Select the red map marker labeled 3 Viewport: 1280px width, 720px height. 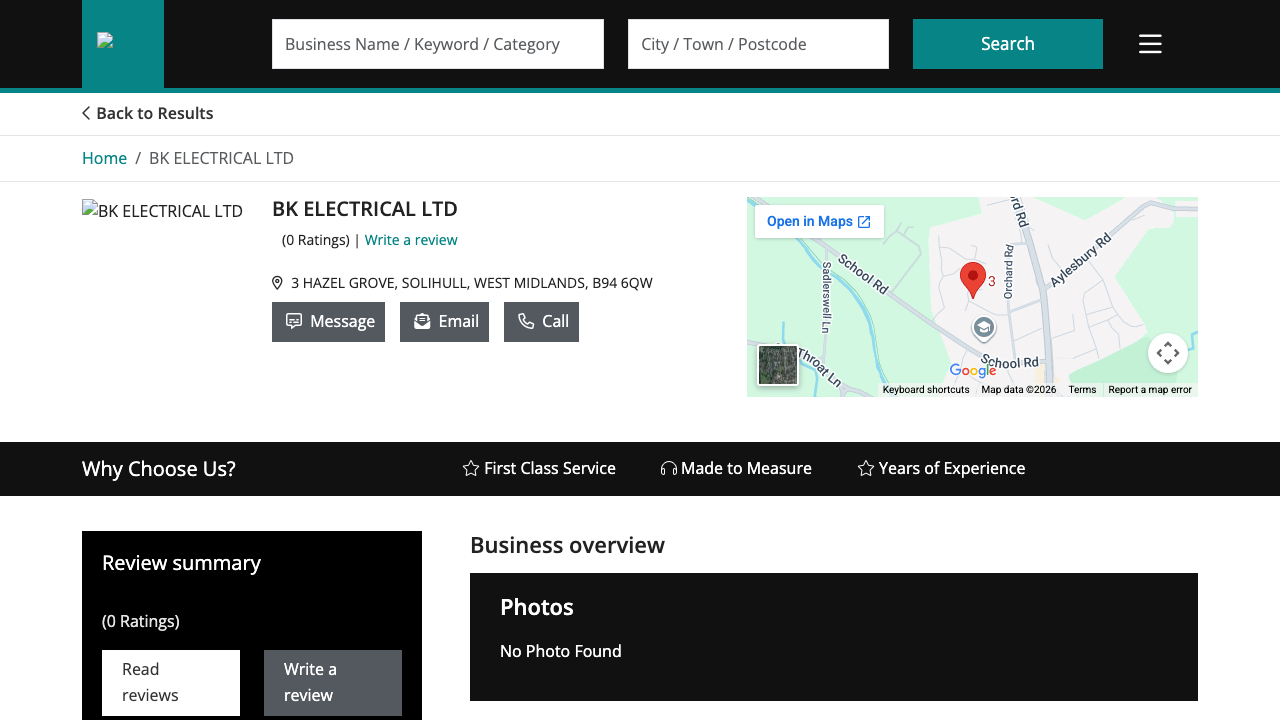(x=971, y=276)
